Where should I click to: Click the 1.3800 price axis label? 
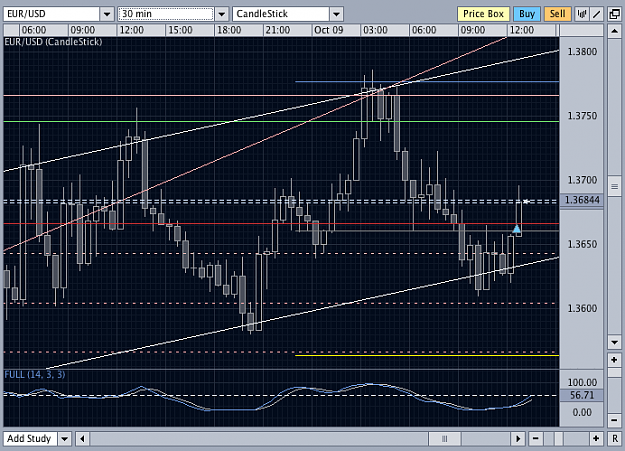coord(582,52)
